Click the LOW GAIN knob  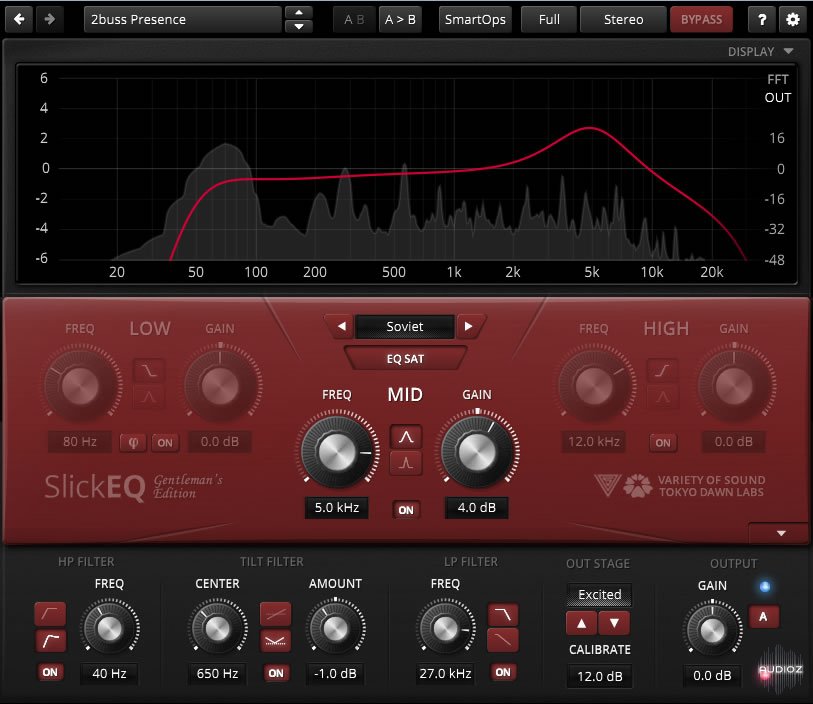pyautogui.click(x=220, y=386)
